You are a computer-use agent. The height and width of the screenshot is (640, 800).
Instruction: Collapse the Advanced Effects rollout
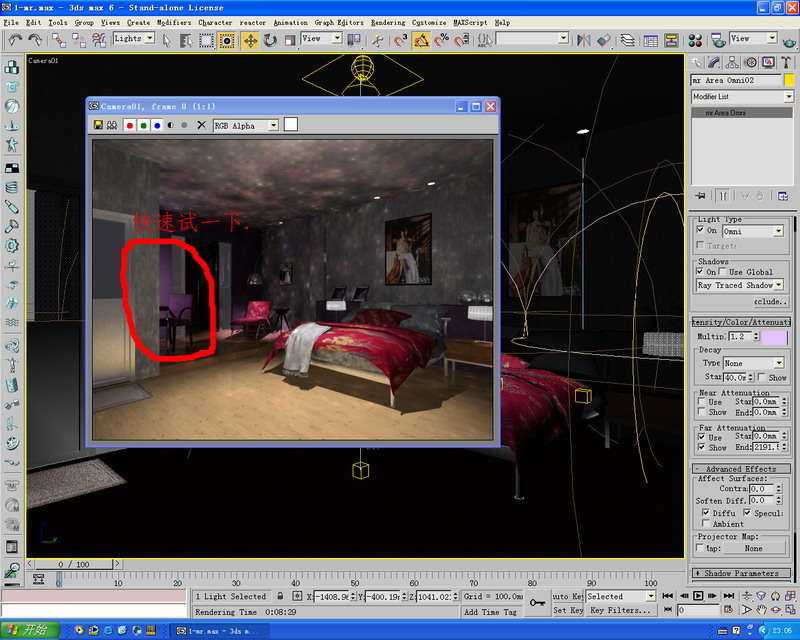(x=741, y=469)
